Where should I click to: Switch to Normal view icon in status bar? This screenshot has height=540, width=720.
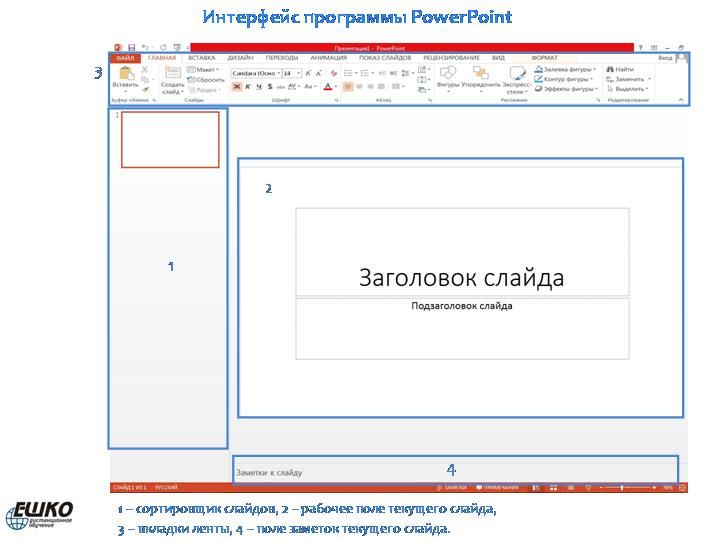(536, 488)
